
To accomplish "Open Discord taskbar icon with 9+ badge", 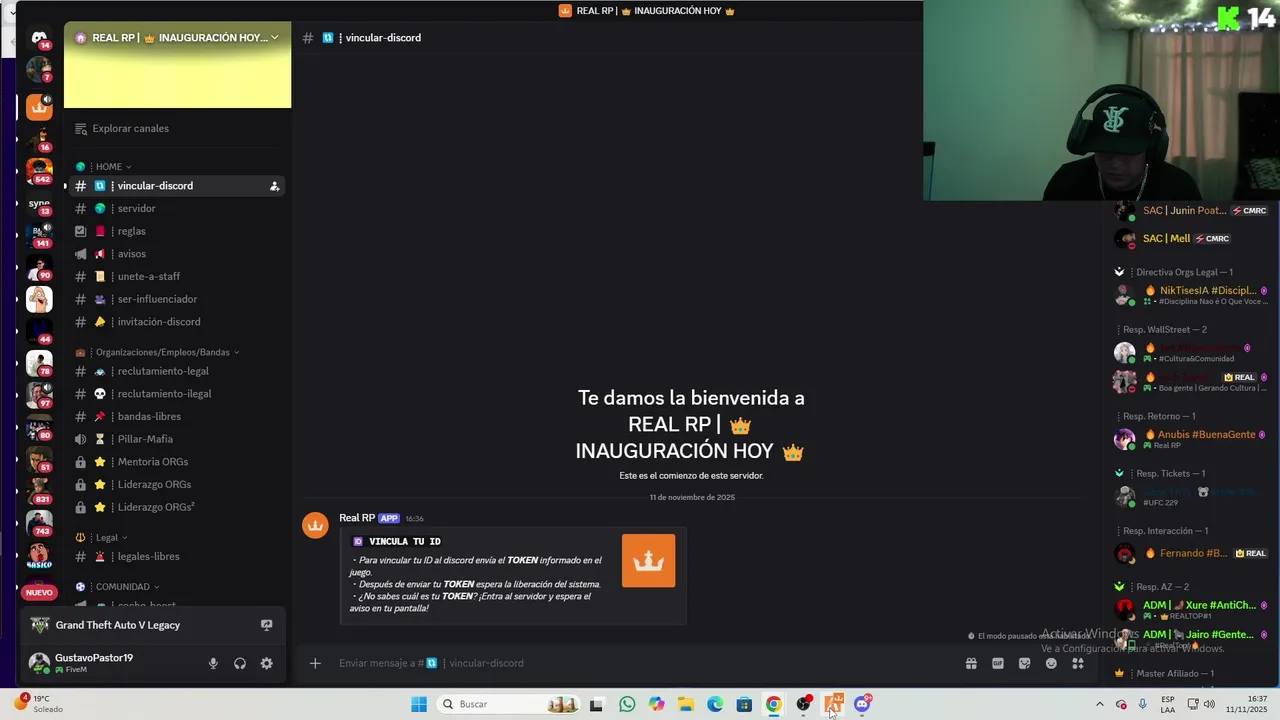I will pyautogui.click(x=863, y=704).
